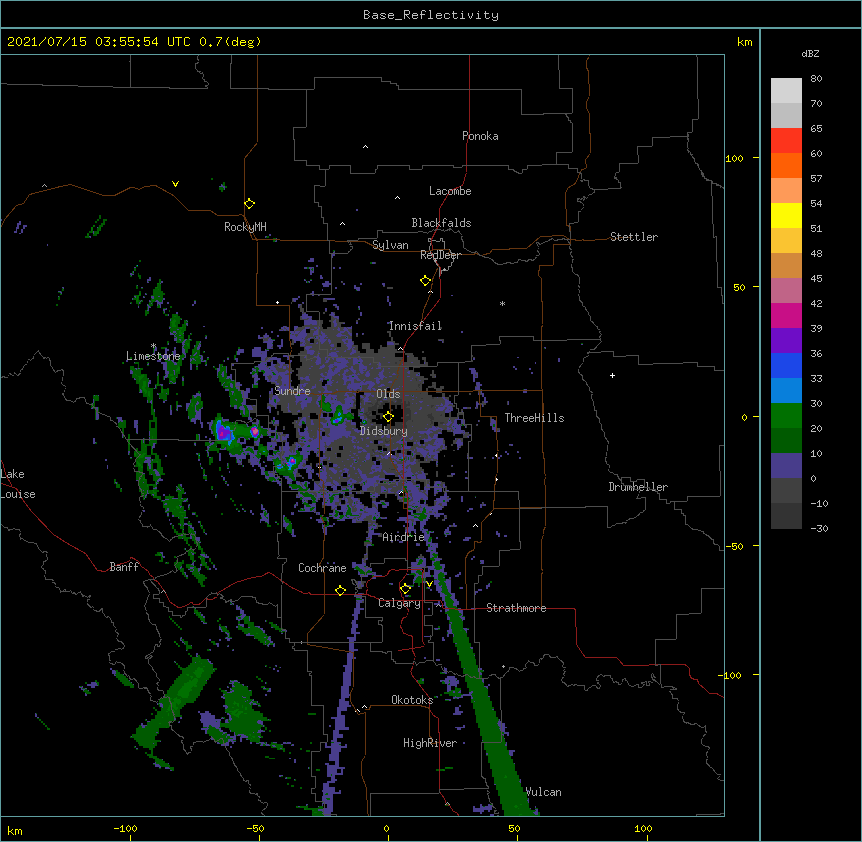Click the Okotoks town label
The width and height of the screenshot is (862, 842).
click(412, 700)
